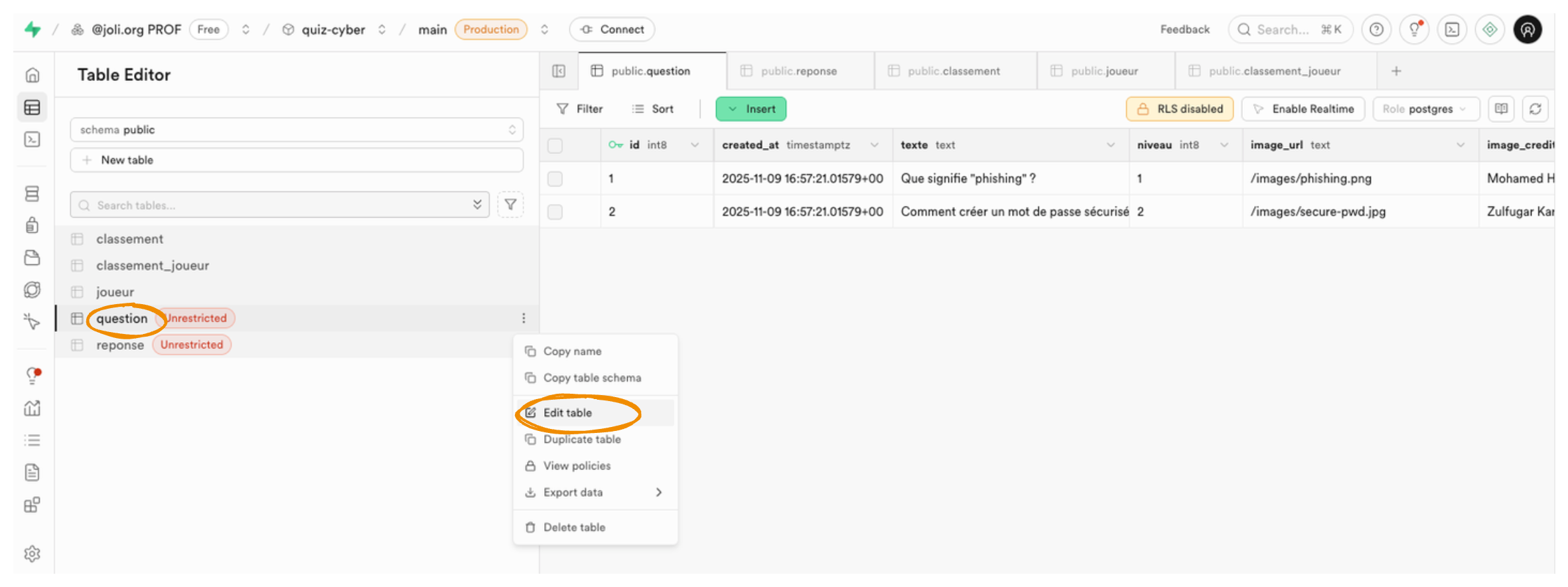
Task: Select Delete table in context menu
Action: (574, 527)
